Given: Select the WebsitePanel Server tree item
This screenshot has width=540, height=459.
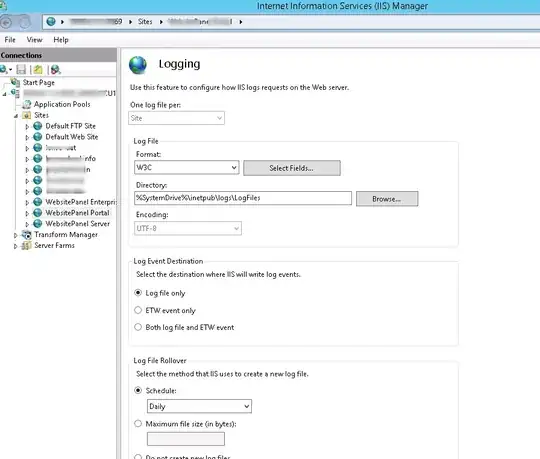Looking at the screenshot, I should coord(77,224).
